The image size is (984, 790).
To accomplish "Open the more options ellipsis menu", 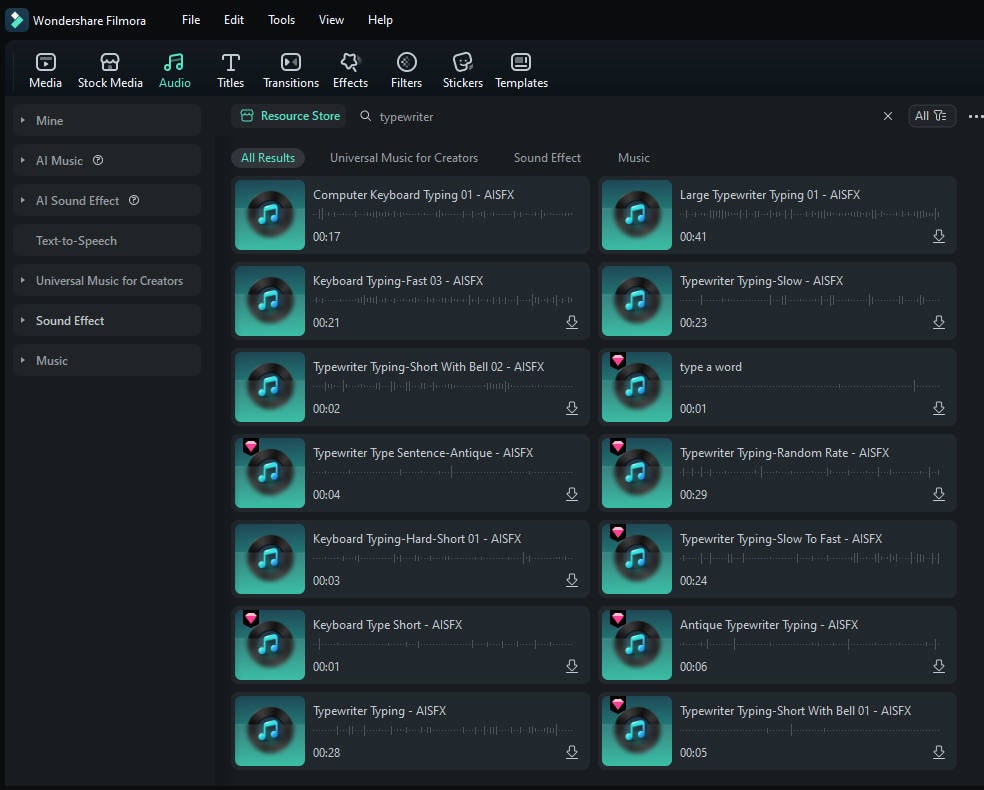I will click(975, 116).
